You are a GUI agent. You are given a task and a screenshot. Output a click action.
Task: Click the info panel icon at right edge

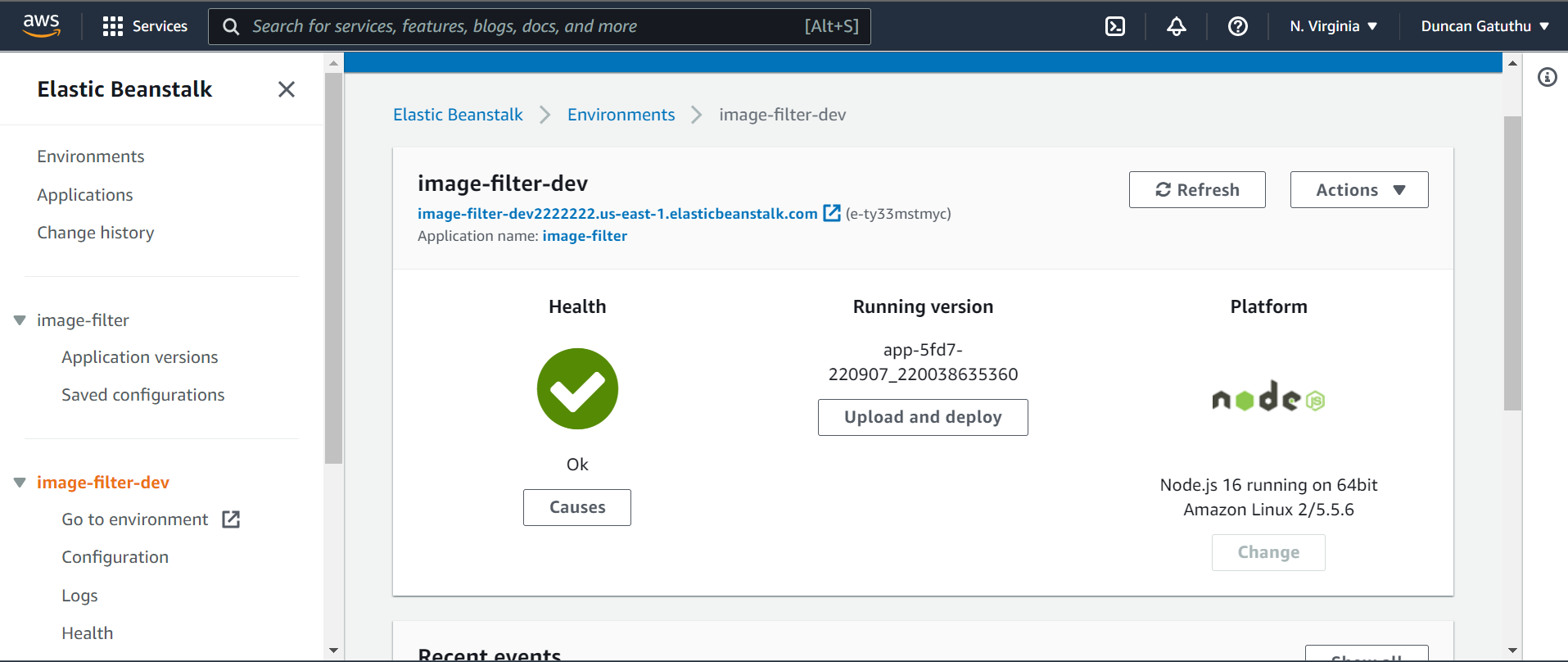[x=1548, y=77]
